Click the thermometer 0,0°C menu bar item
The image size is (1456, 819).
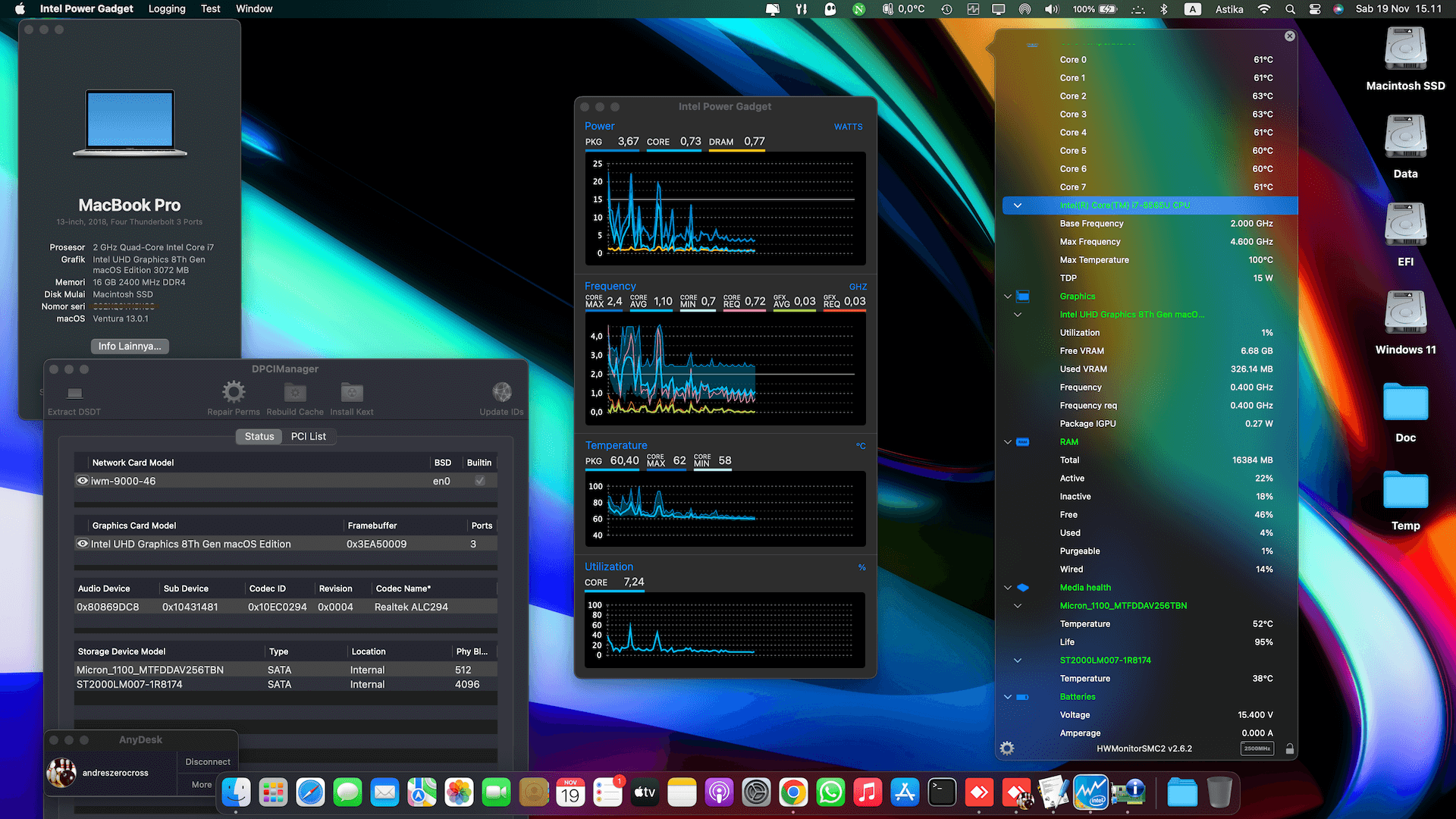pos(903,9)
